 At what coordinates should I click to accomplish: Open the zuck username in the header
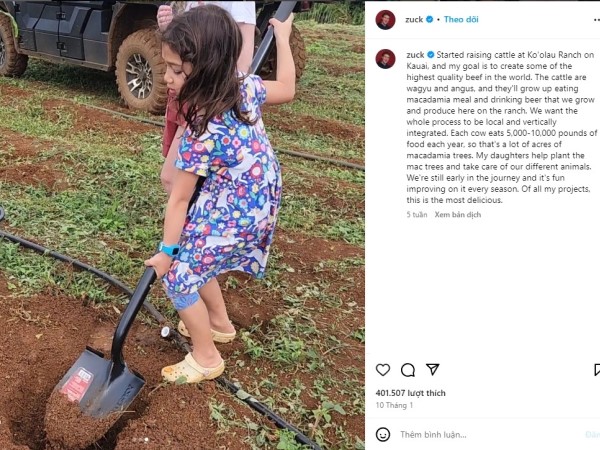(414, 20)
